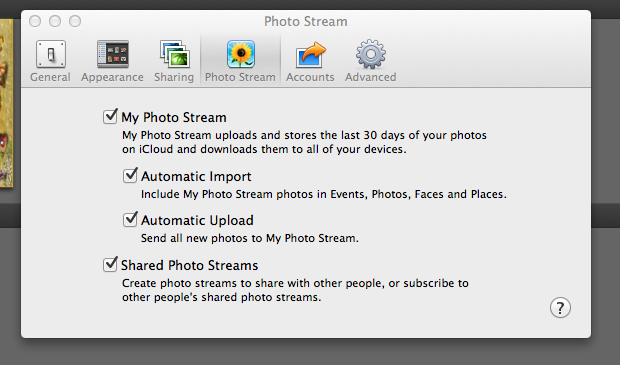The height and width of the screenshot is (365, 620).
Task: Minimize the Photo Stream preferences window
Action: point(55,21)
